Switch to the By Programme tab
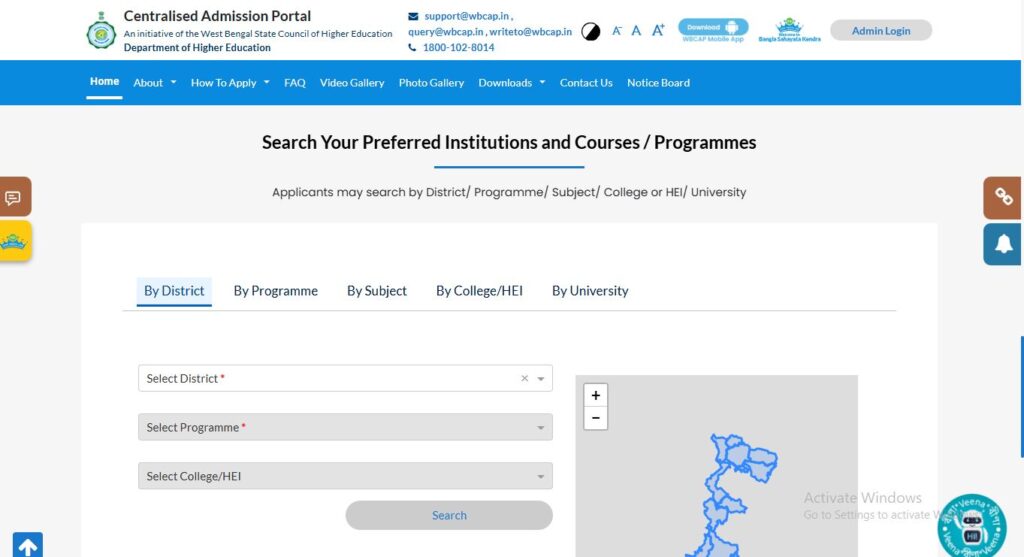 [x=276, y=291]
